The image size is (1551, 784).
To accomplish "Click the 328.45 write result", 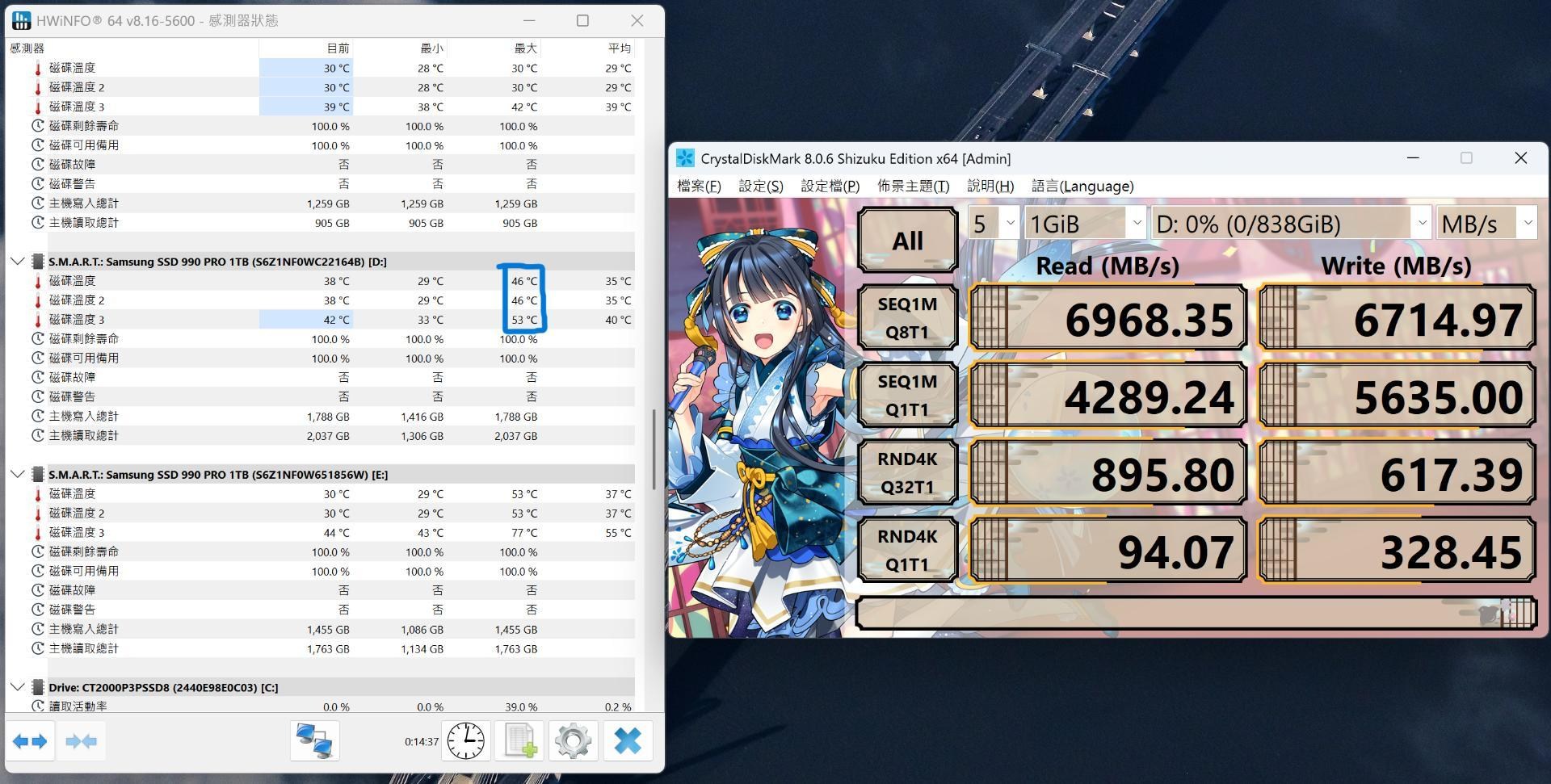I will (x=1397, y=551).
